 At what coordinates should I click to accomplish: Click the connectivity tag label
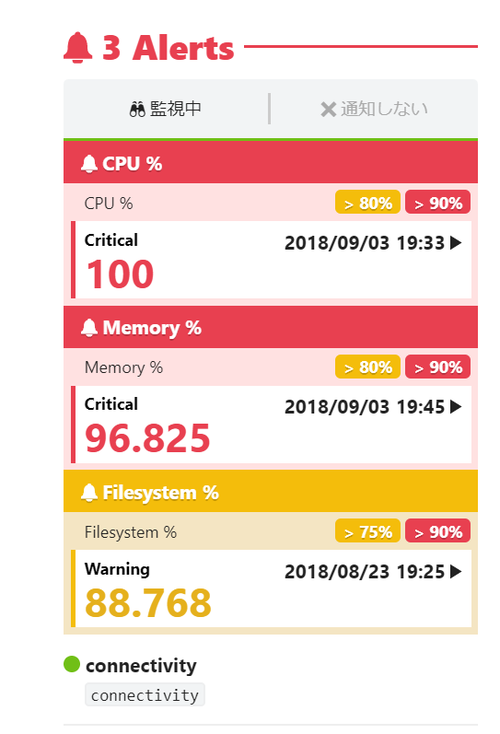145,695
